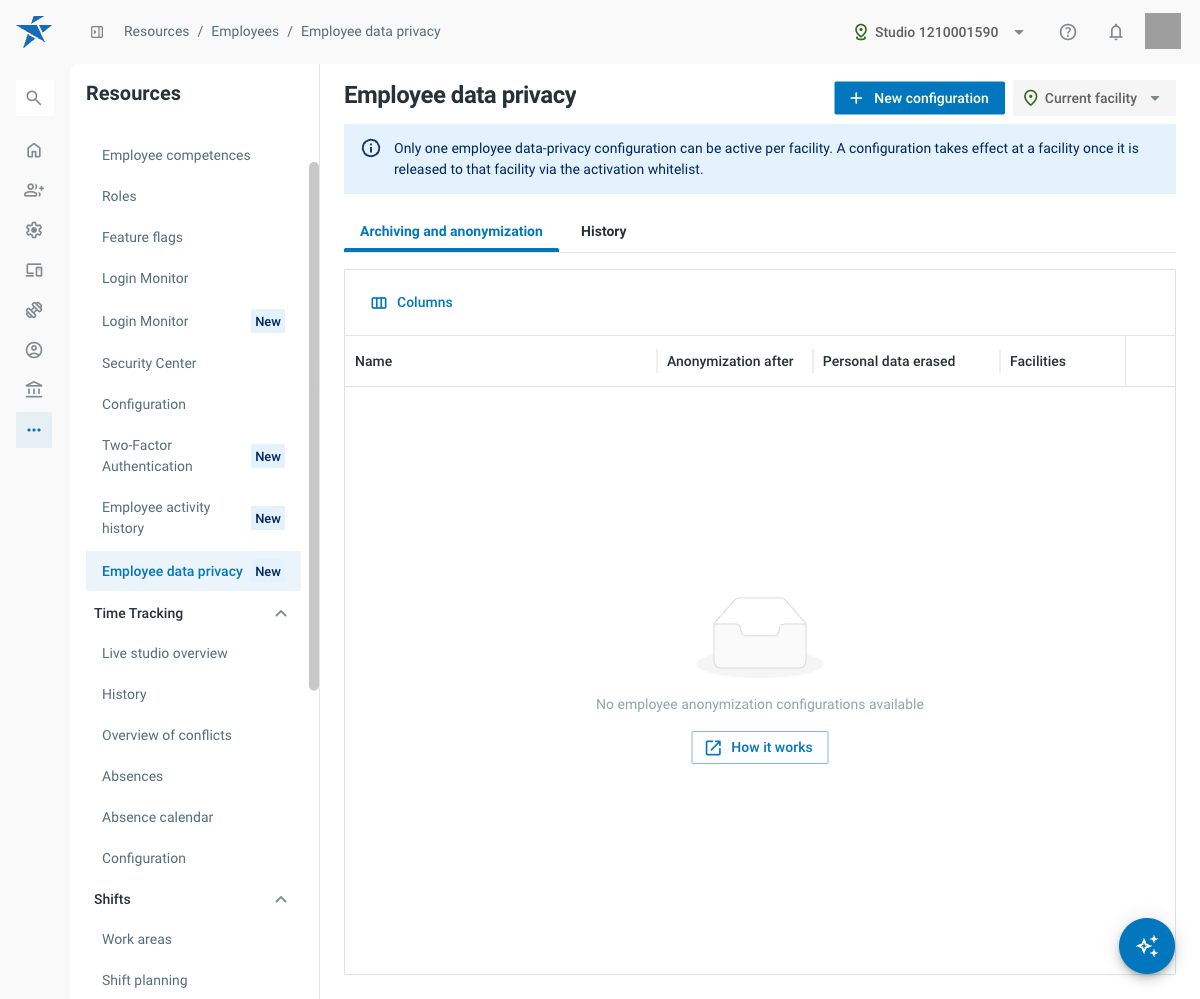Click the Shifts section heading
Screen dimensions: 1200x999
tap(112, 899)
